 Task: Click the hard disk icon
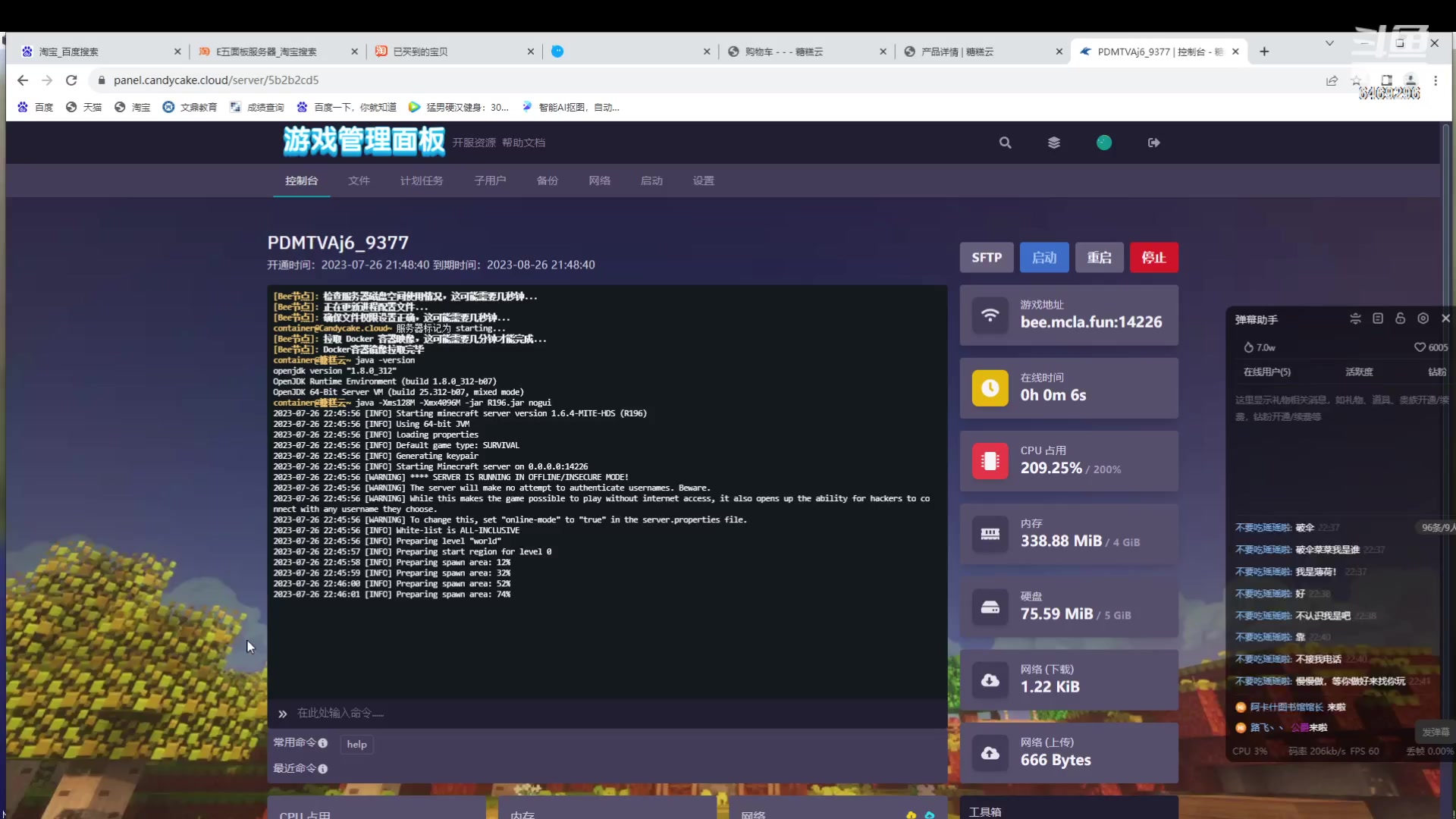(x=990, y=607)
